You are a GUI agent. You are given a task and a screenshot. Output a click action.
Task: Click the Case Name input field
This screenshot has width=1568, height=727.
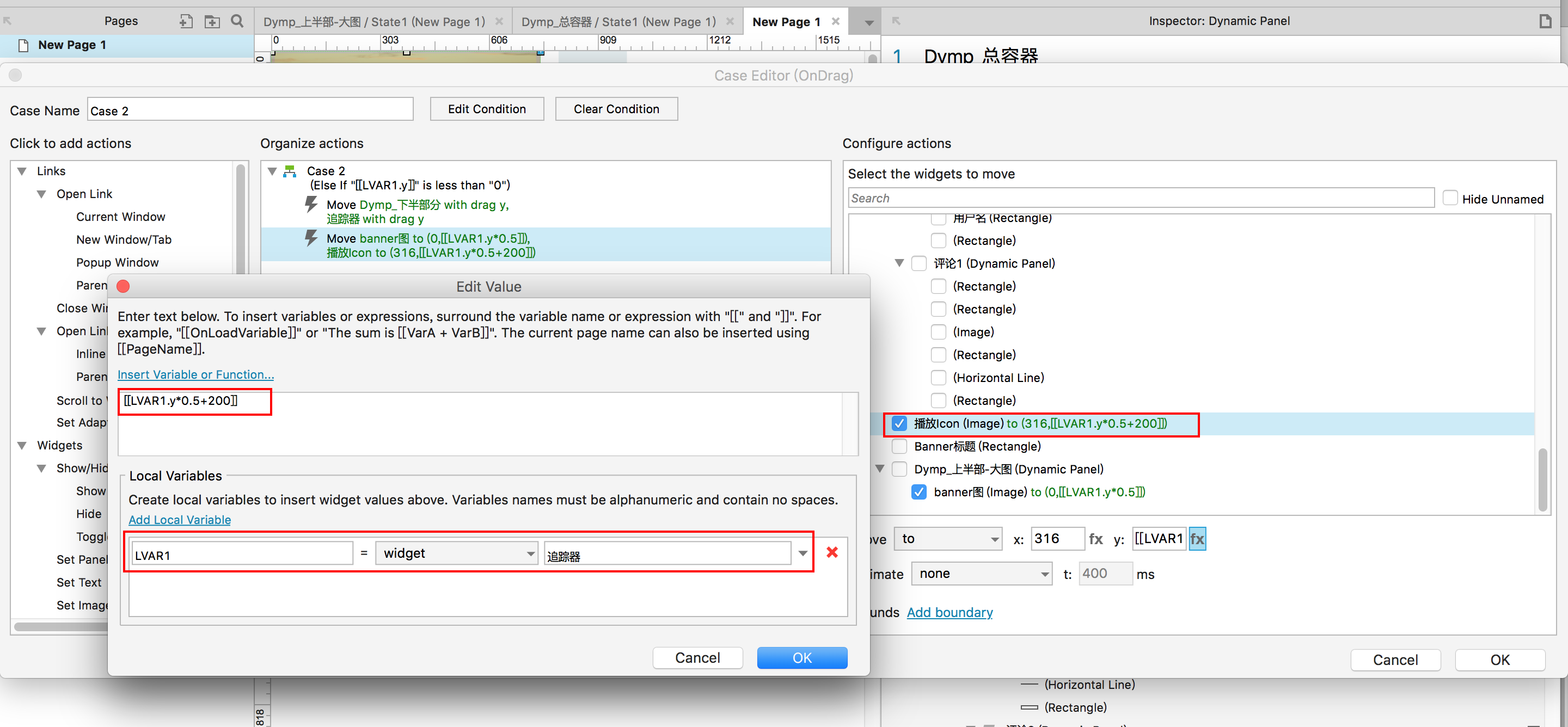tap(249, 110)
